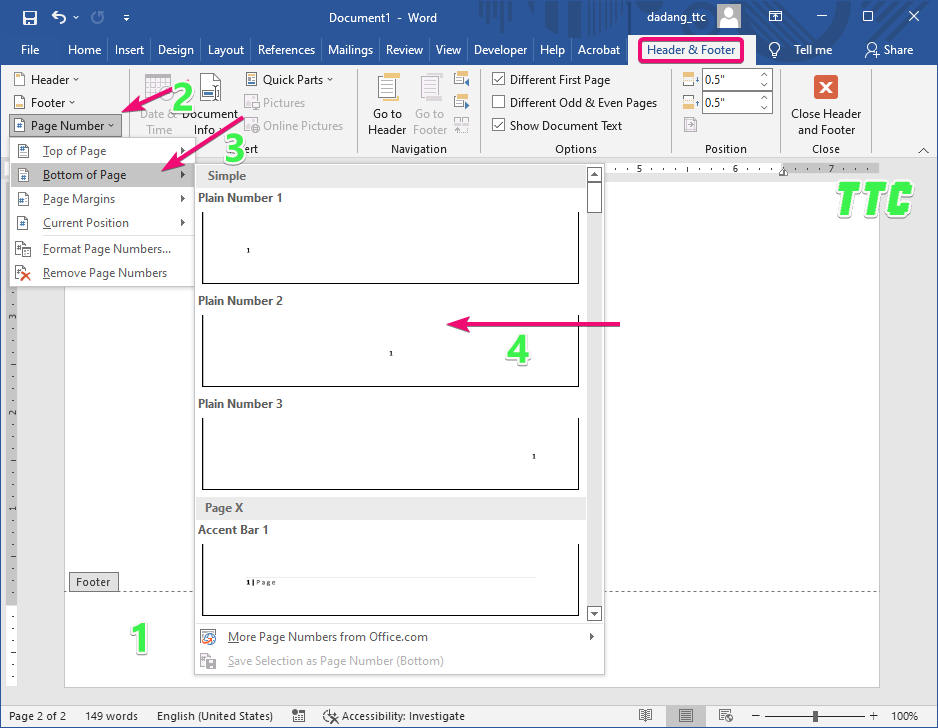Click the zoom slider in status bar
The image size is (938, 728).
[x=815, y=716]
